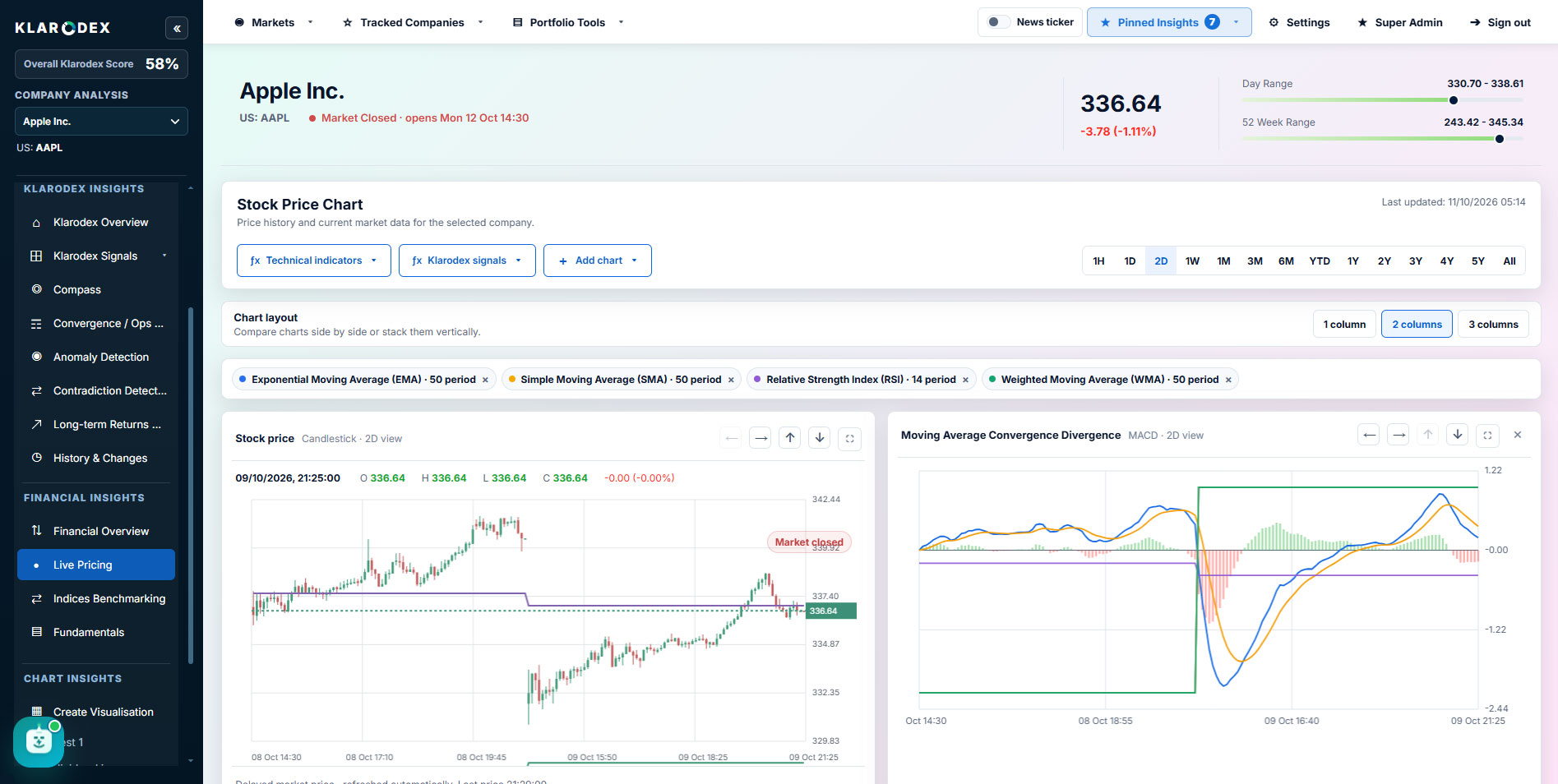Open Create Visualisation in sidebar

coord(96,712)
